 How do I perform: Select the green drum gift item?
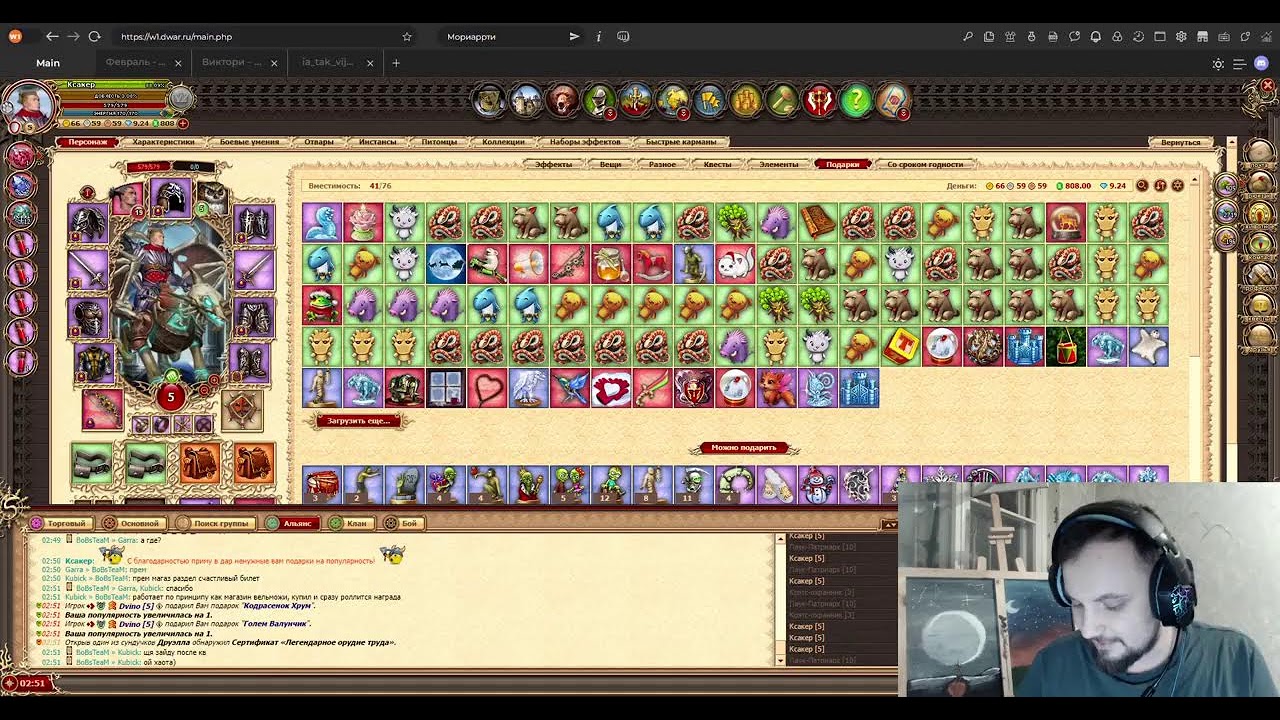[1065, 346]
